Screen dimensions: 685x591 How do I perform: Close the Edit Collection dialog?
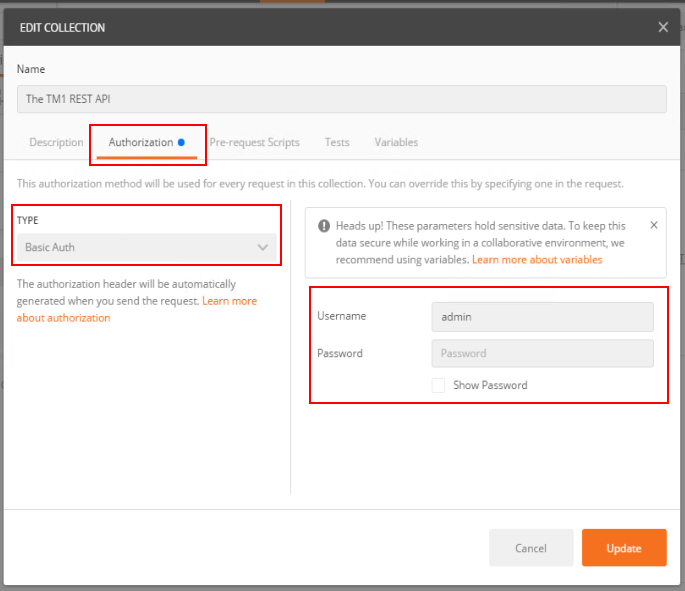pos(663,27)
